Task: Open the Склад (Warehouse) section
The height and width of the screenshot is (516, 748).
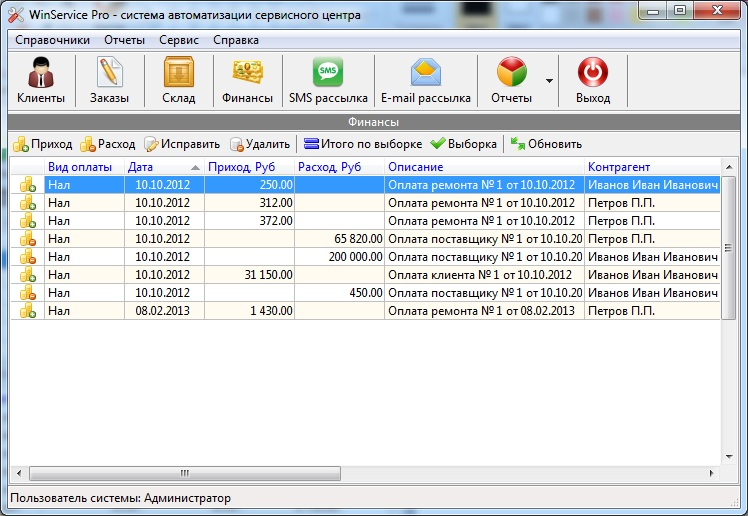Action: click(x=178, y=80)
